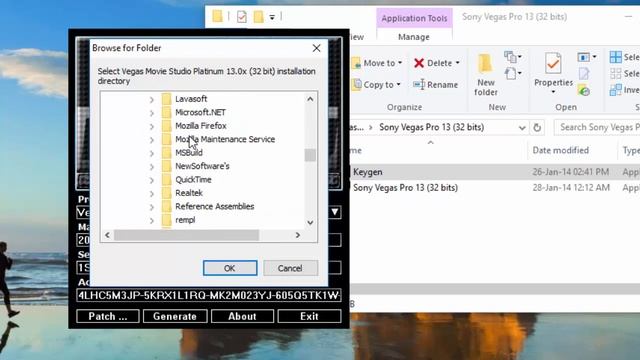The height and width of the screenshot is (360, 640).
Task: Expand the MSBuild folder node
Action: (x=152, y=153)
